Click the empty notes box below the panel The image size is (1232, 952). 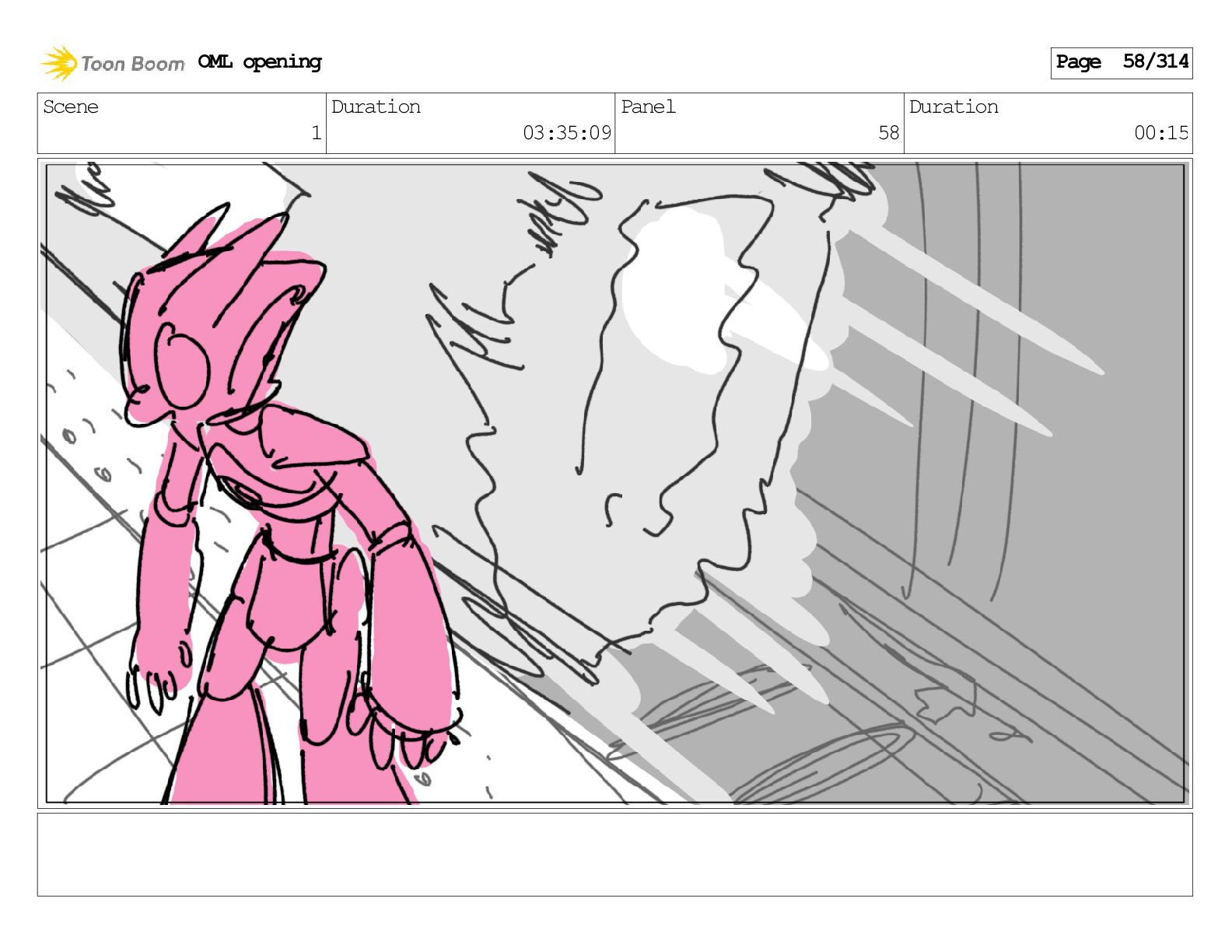pyautogui.click(x=614, y=854)
